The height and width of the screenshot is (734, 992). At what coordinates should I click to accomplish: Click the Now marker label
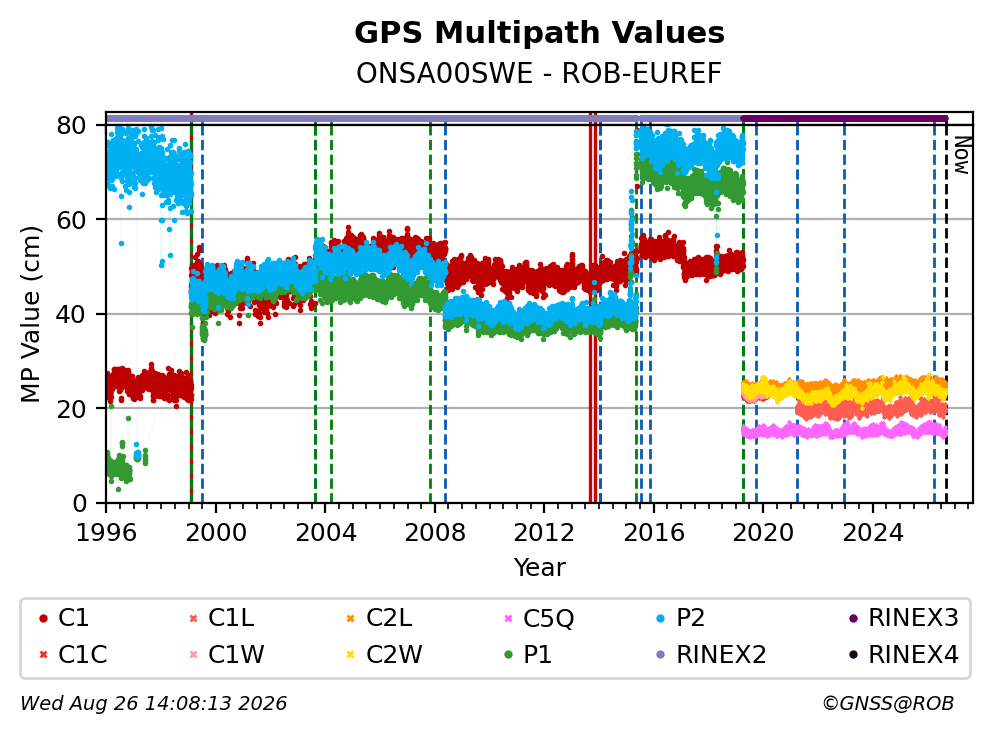click(x=962, y=155)
